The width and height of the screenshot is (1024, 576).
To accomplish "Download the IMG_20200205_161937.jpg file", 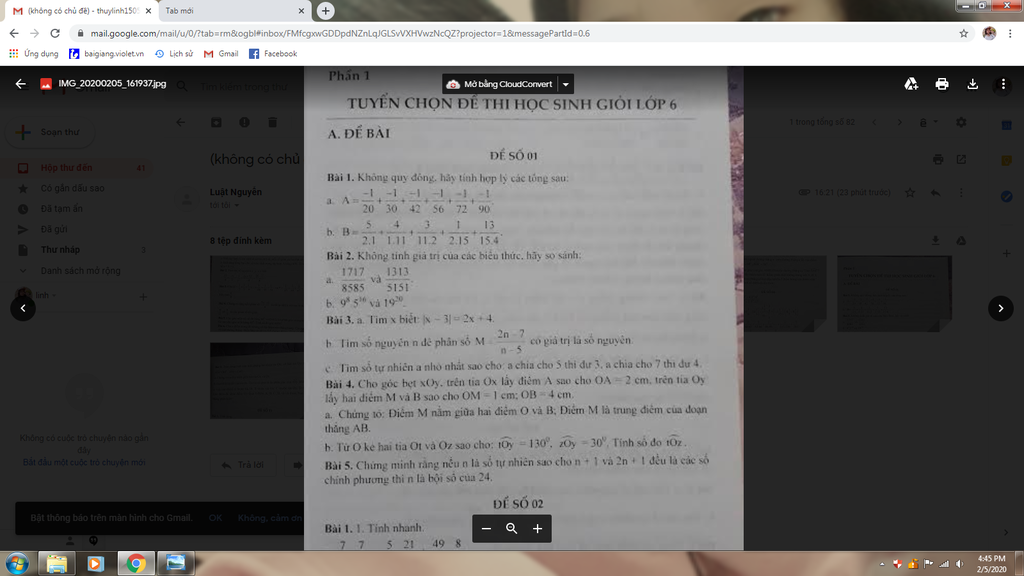I will tap(972, 84).
